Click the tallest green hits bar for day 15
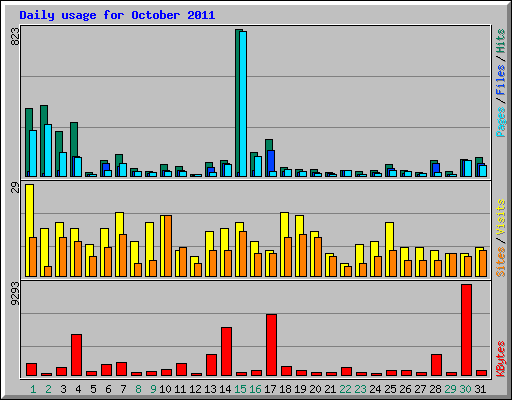The width and height of the screenshot is (512, 400). (x=237, y=103)
